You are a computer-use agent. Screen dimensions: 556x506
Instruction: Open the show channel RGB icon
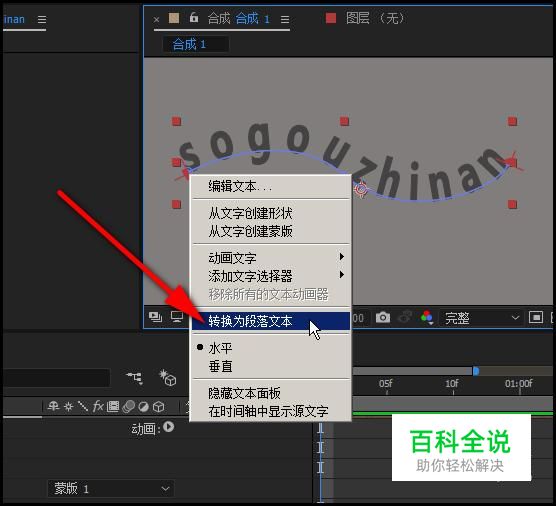click(427, 317)
